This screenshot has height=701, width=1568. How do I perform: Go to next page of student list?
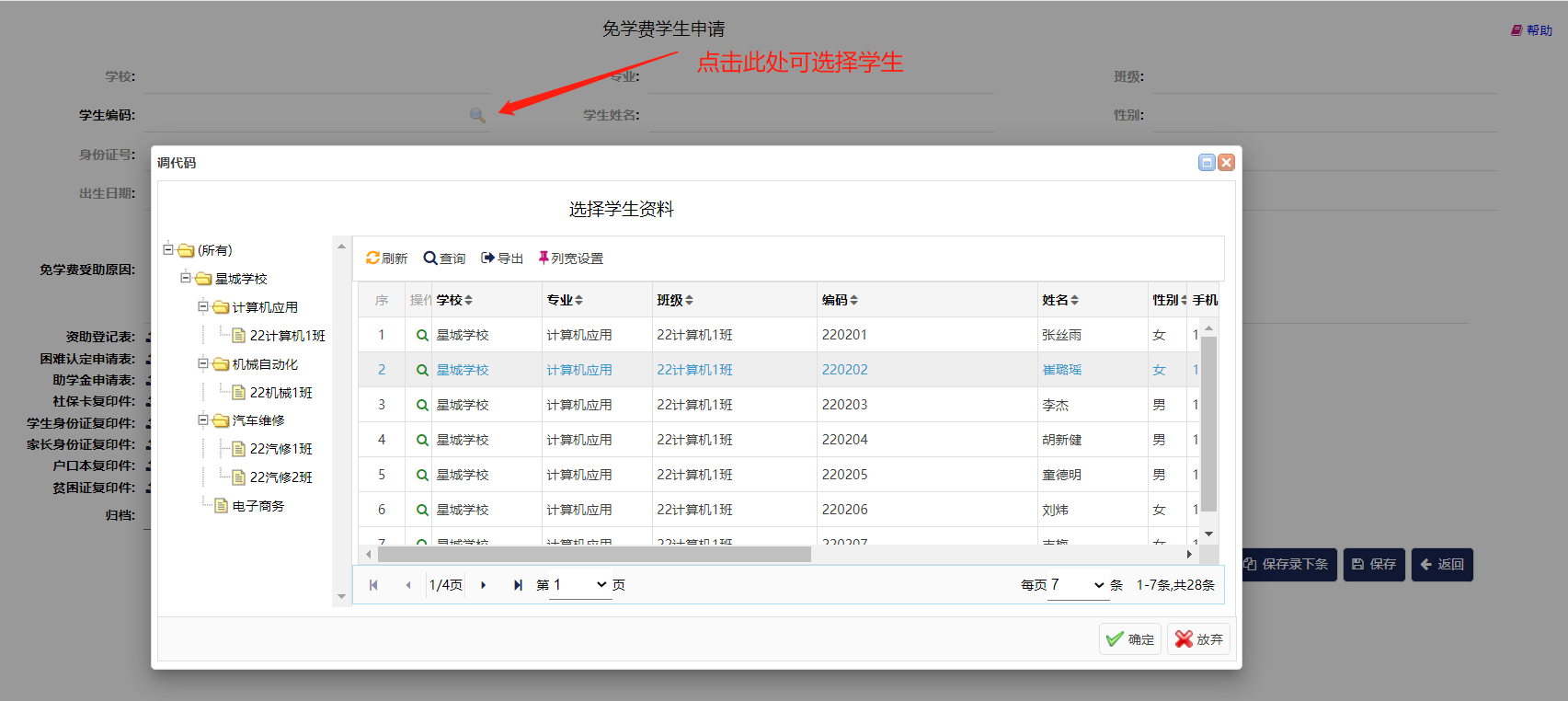coord(483,585)
